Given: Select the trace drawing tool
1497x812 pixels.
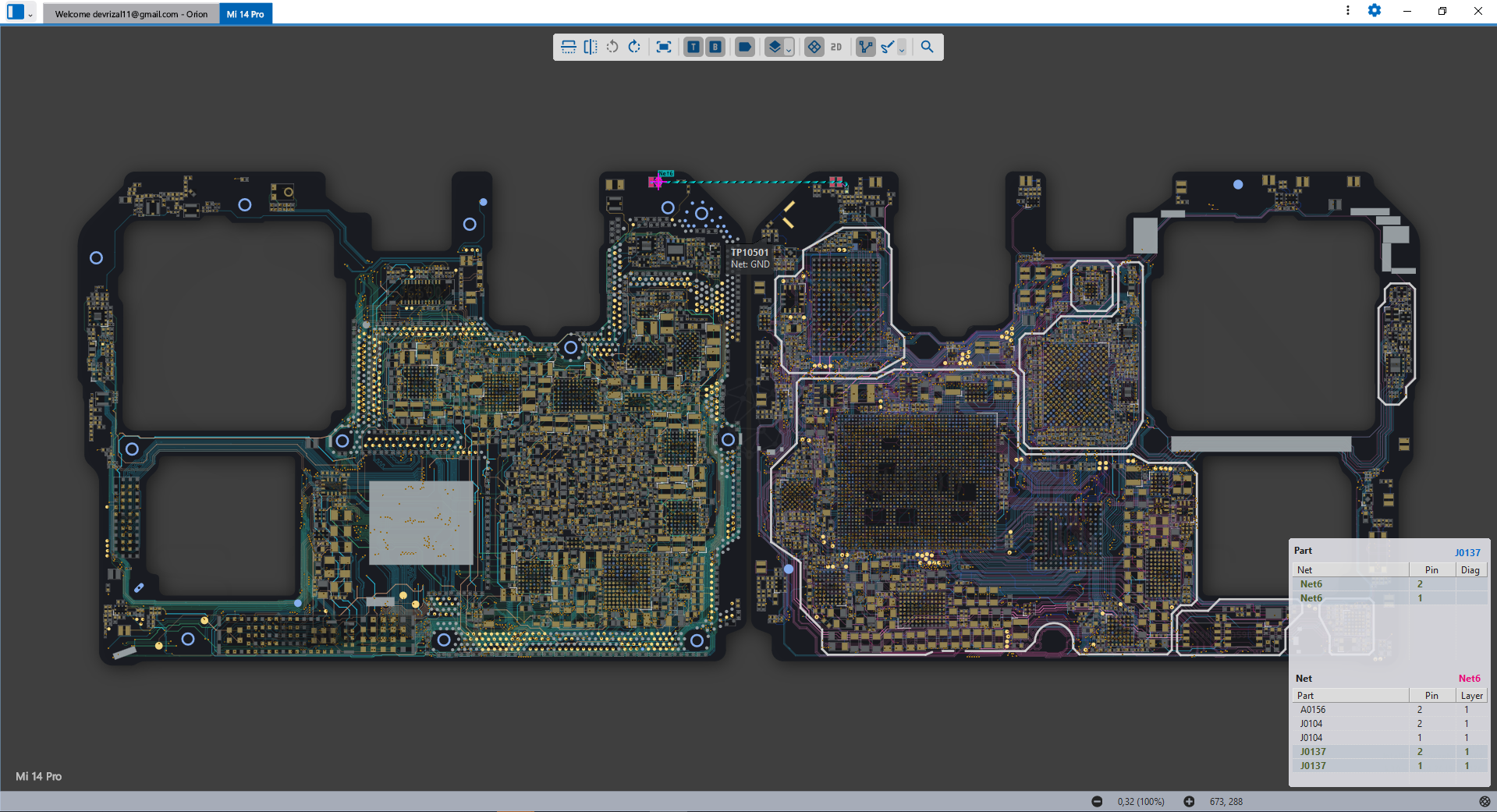Looking at the screenshot, I should (x=888, y=47).
